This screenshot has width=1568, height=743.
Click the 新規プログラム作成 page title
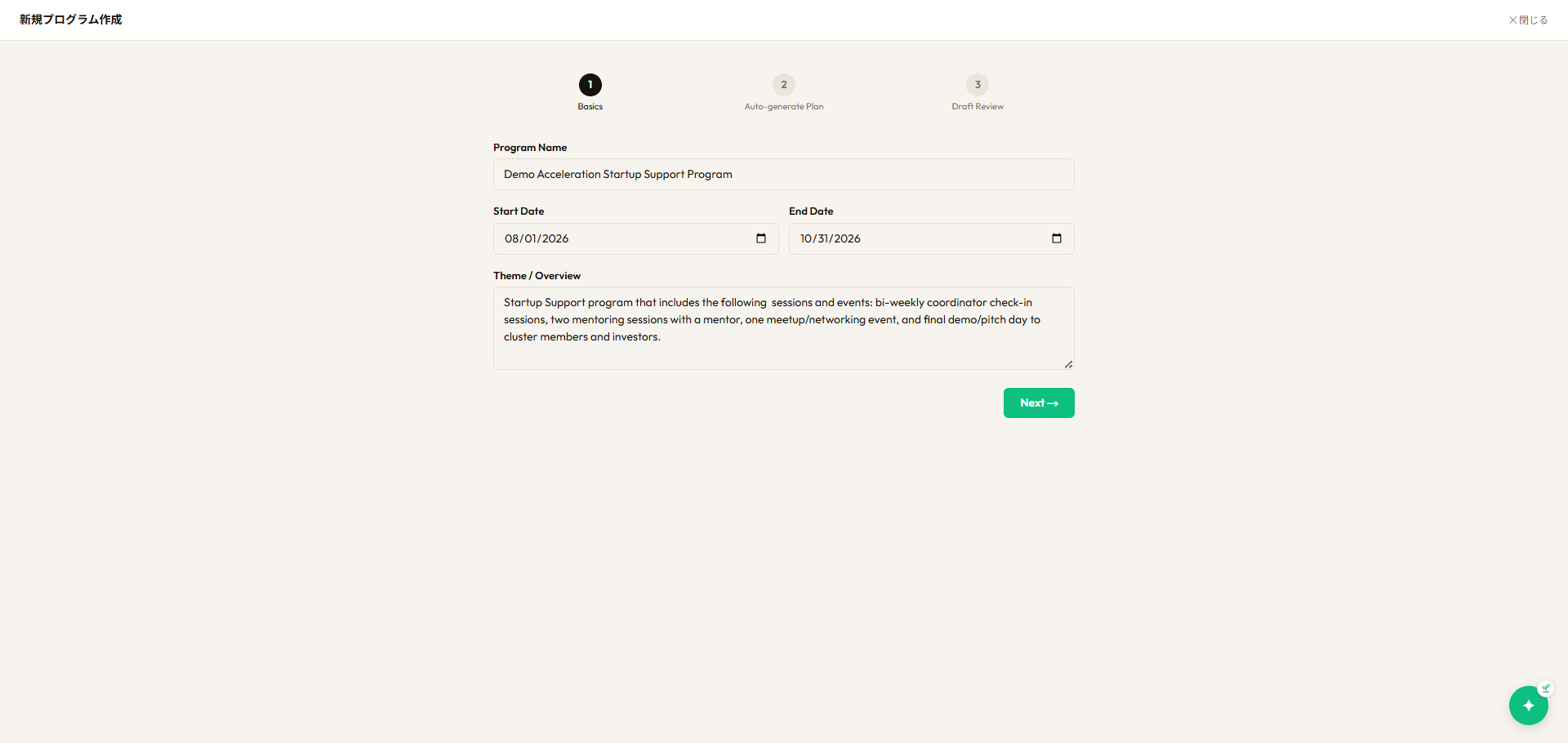[71, 20]
